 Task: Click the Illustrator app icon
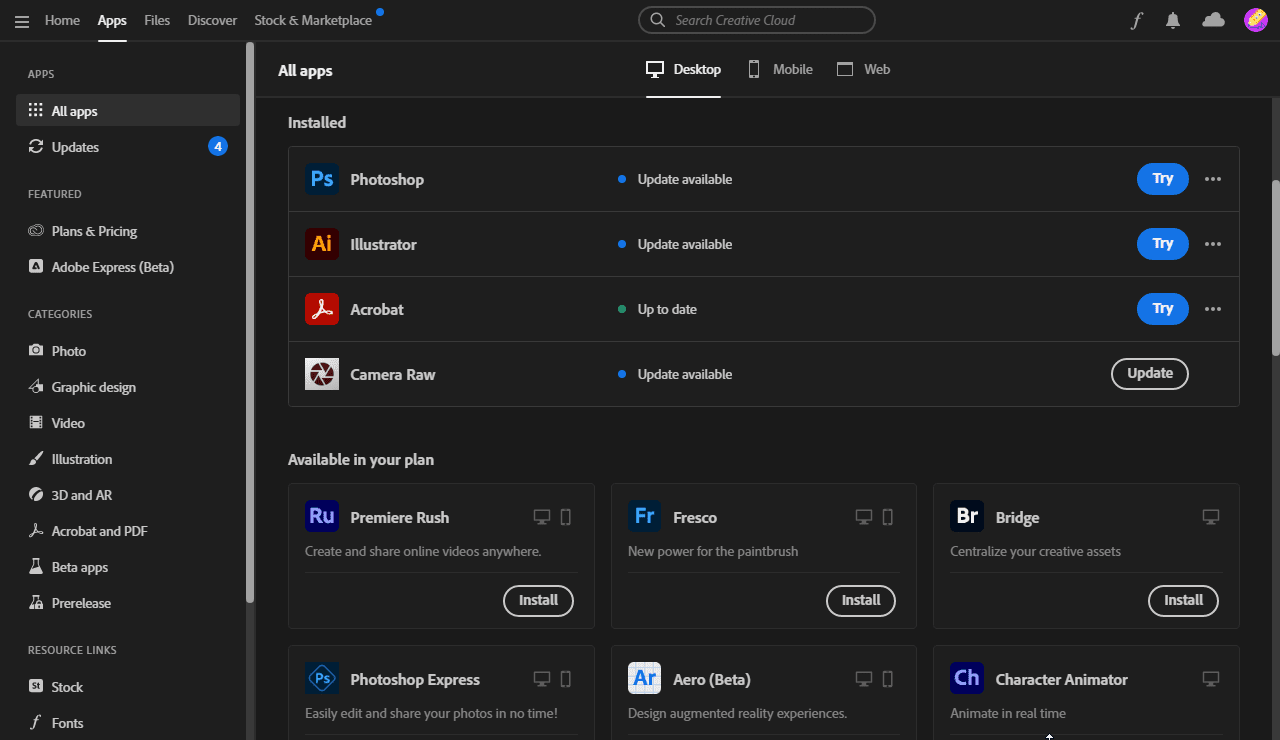322,244
